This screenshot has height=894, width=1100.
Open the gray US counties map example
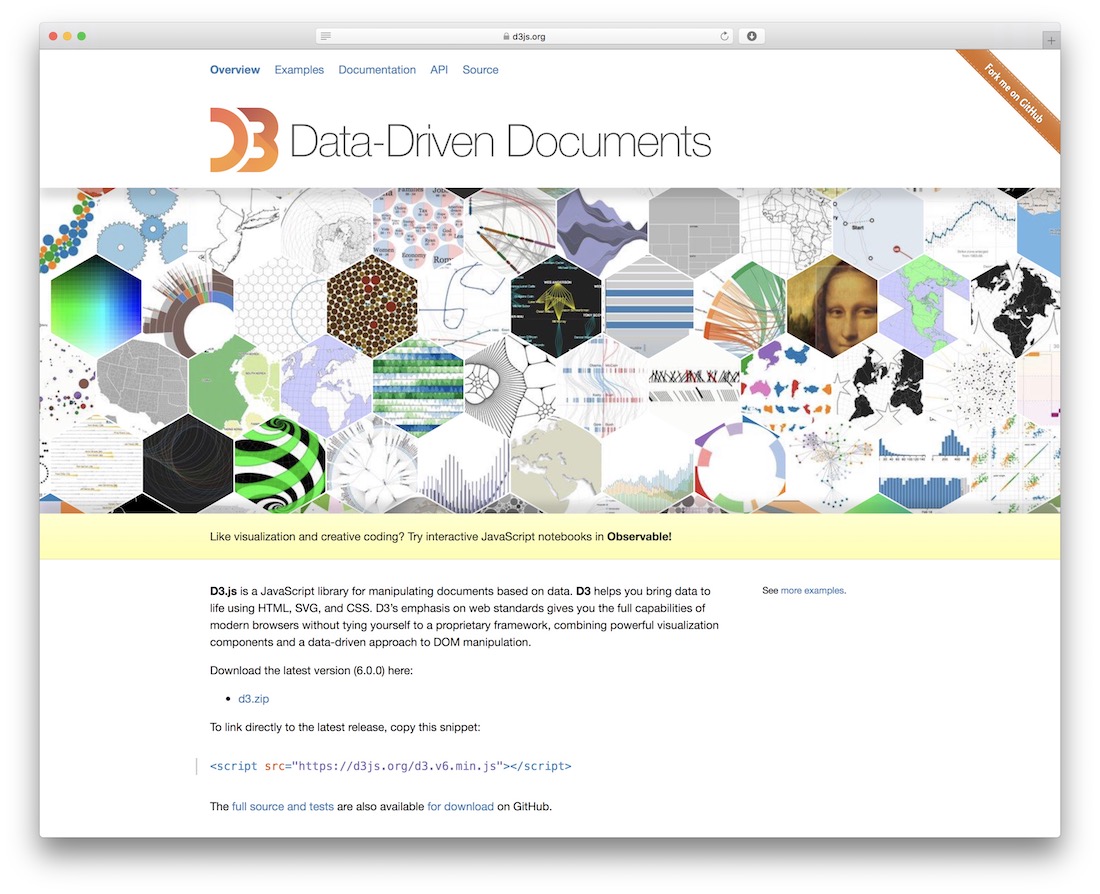point(142,386)
